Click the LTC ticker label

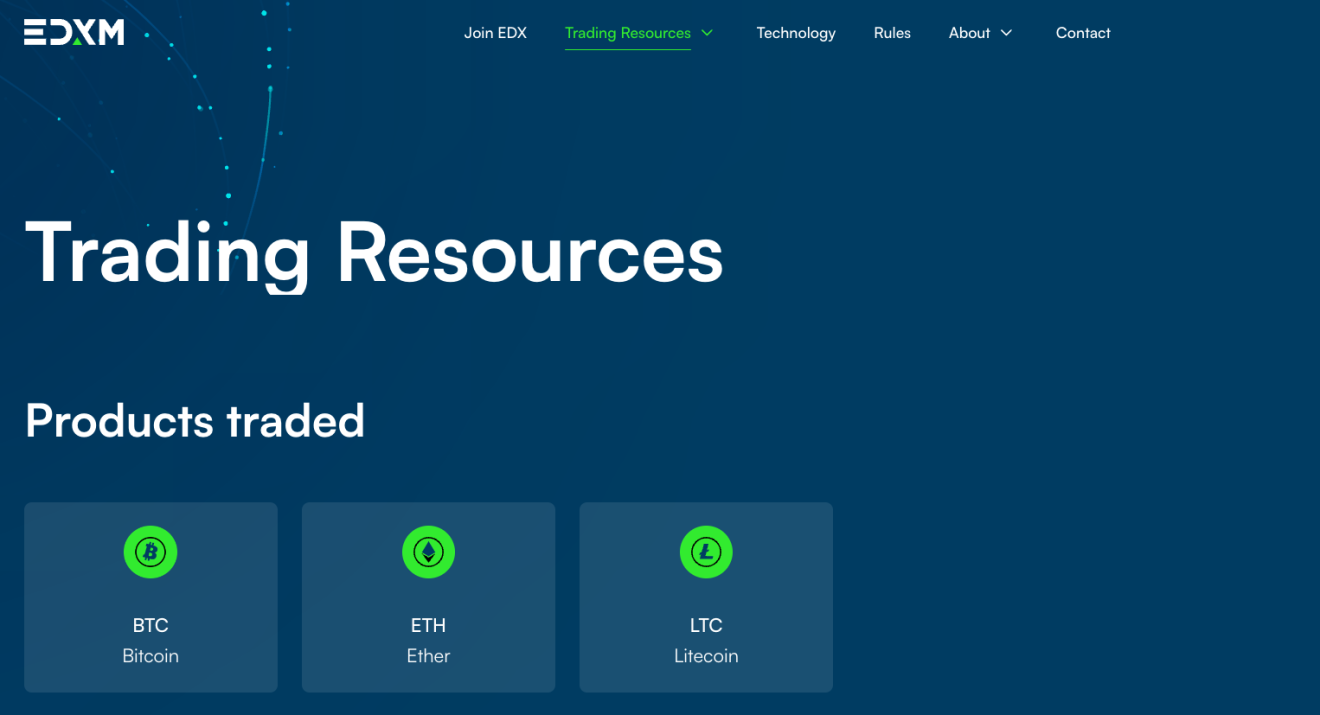click(706, 625)
